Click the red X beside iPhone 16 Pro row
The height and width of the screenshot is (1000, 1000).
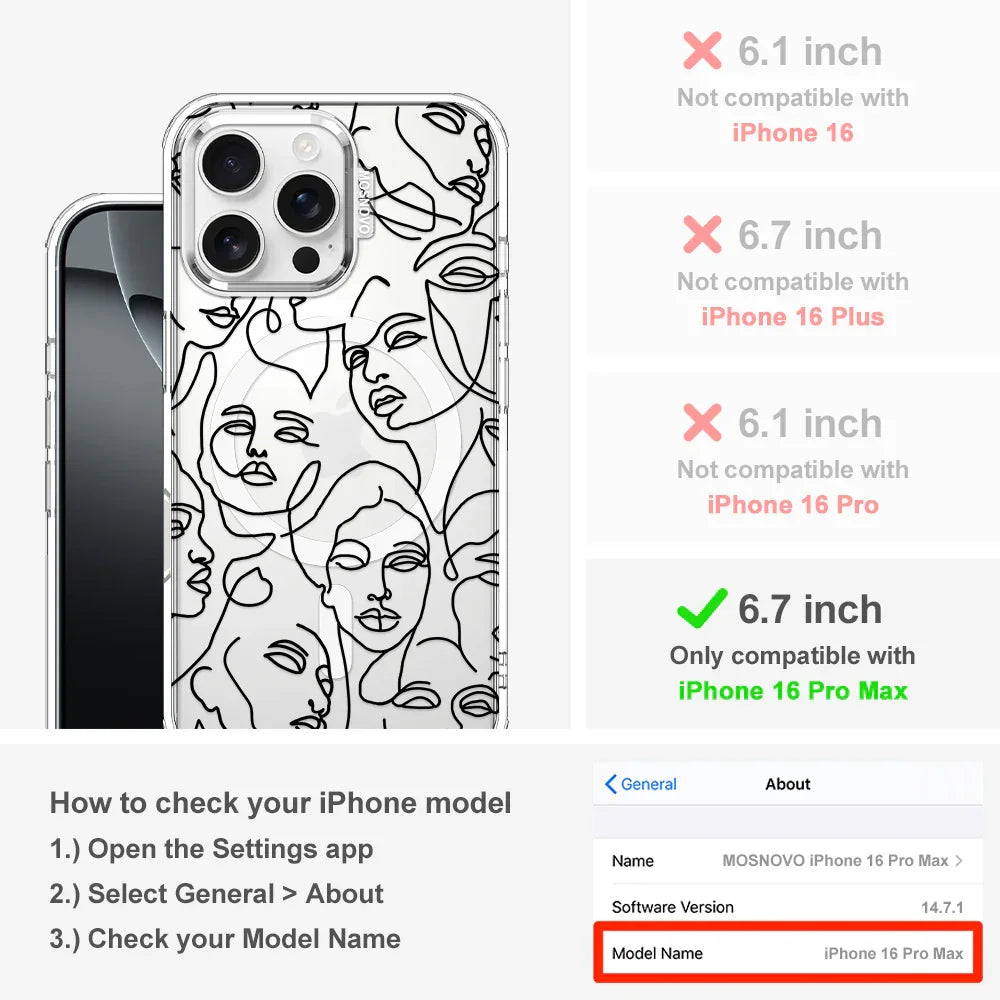[701, 423]
